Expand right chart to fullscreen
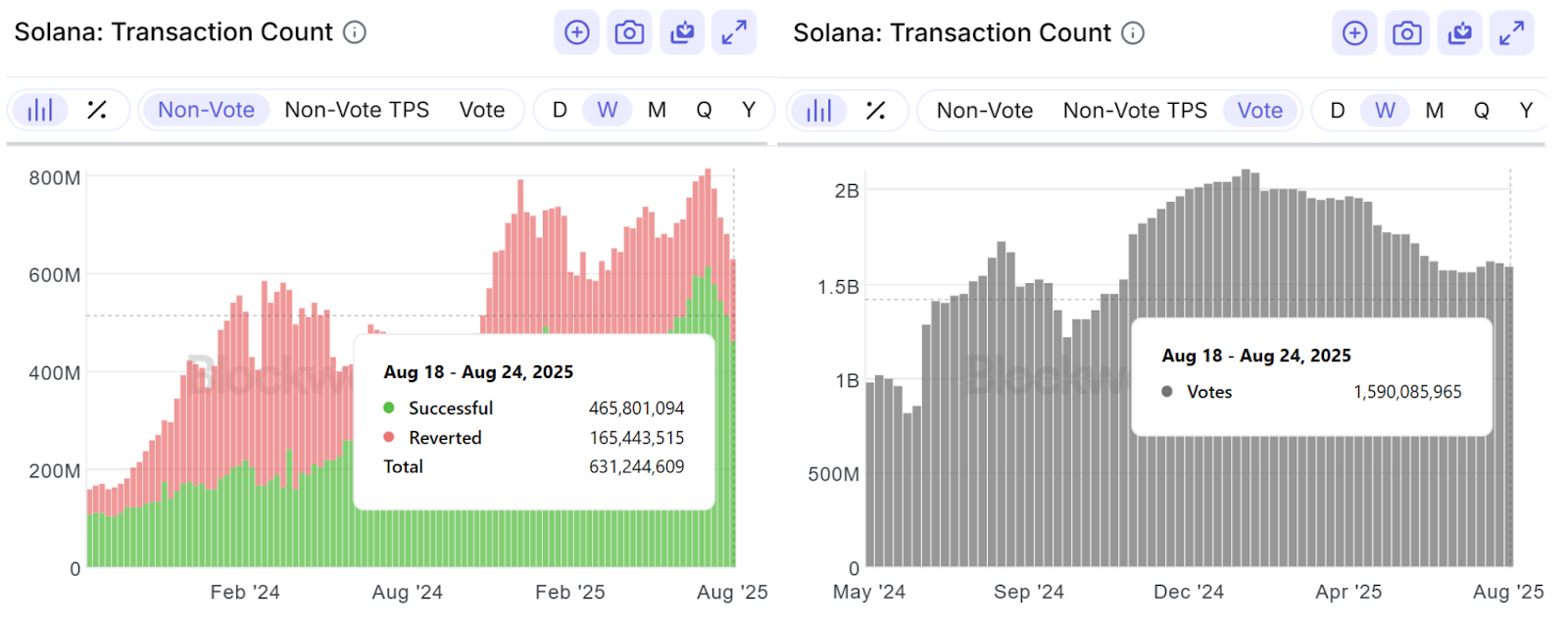The image size is (1568, 623). click(x=1511, y=33)
